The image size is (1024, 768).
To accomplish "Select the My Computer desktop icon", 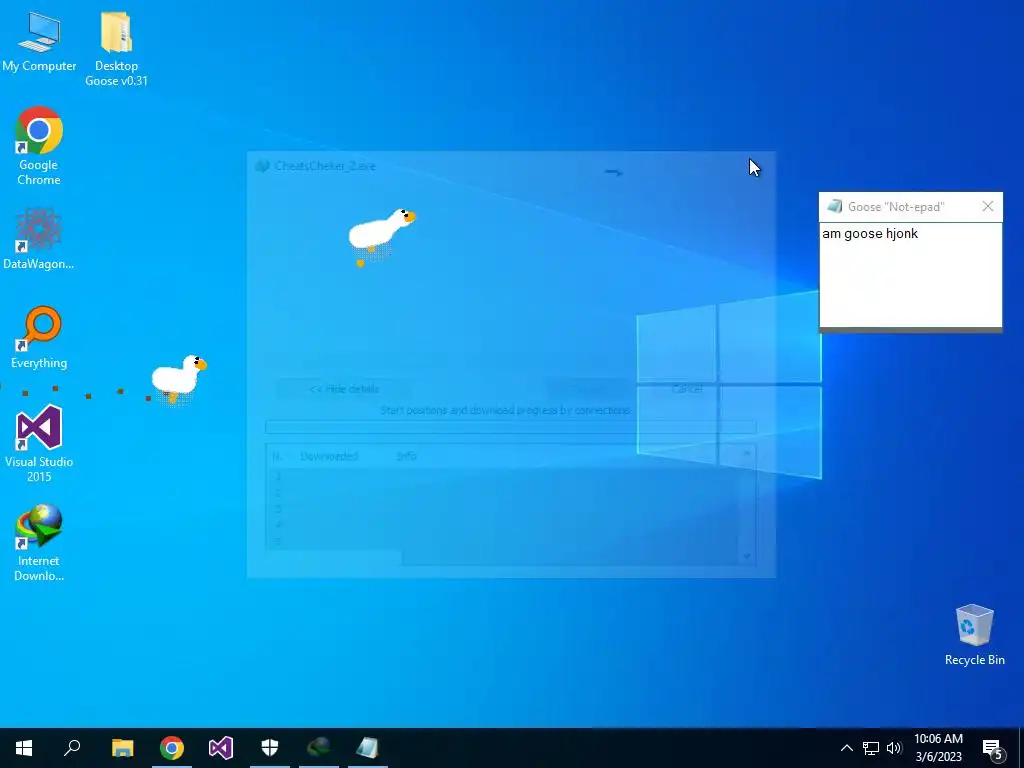I will [x=39, y=42].
